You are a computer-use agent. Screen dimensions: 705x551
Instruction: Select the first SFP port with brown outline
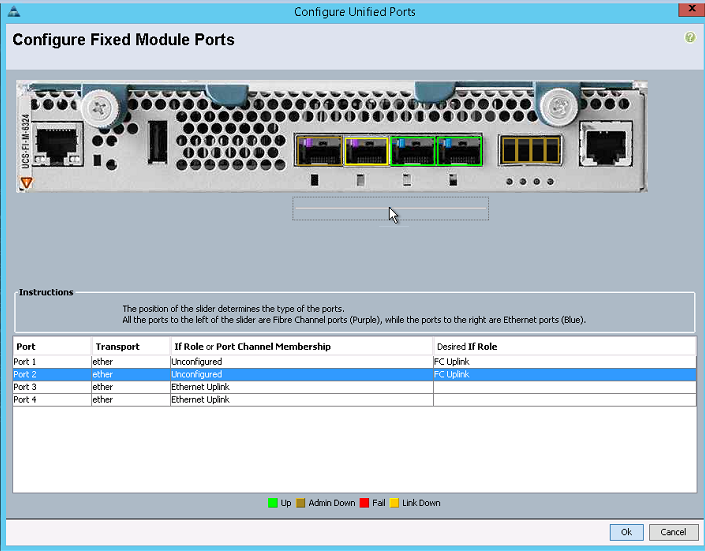pyautogui.click(x=320, y=152)
